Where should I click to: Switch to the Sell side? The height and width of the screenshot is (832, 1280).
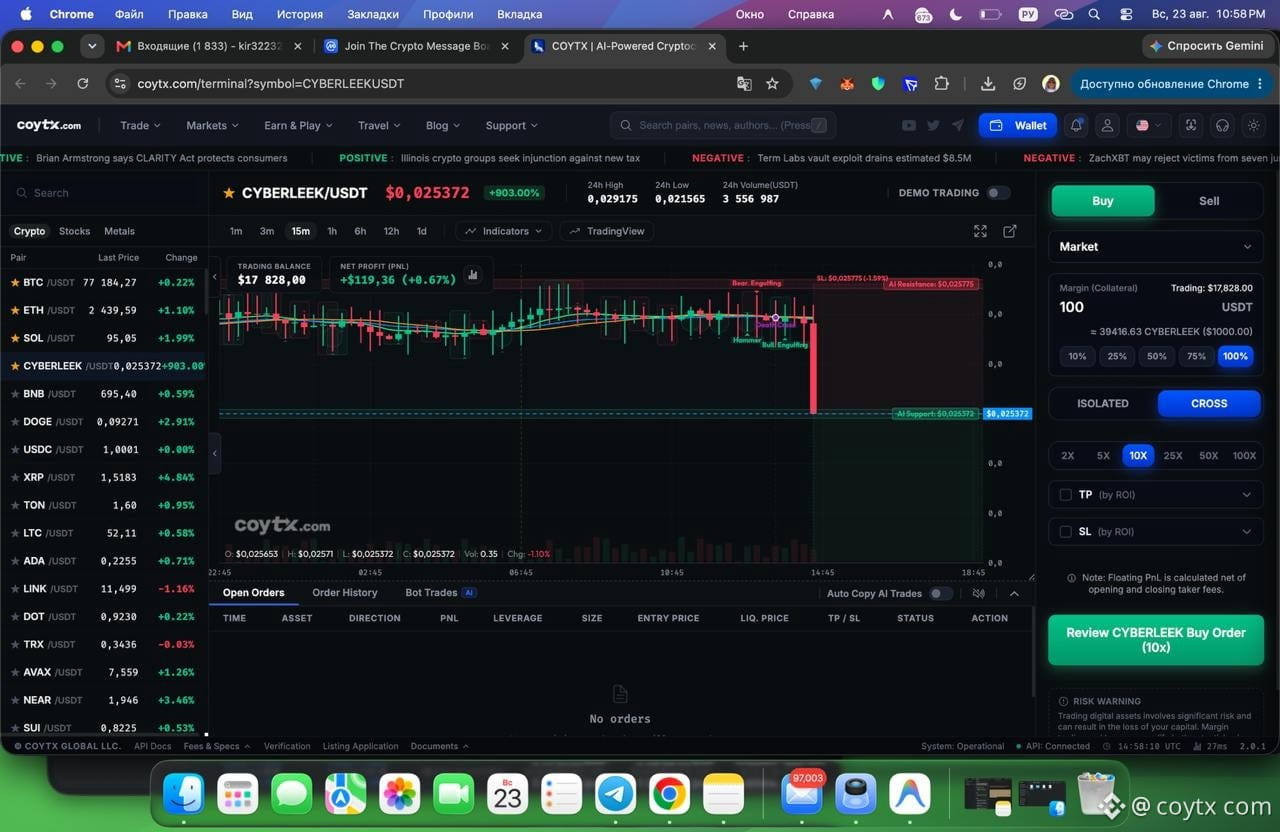[1209, 201]
